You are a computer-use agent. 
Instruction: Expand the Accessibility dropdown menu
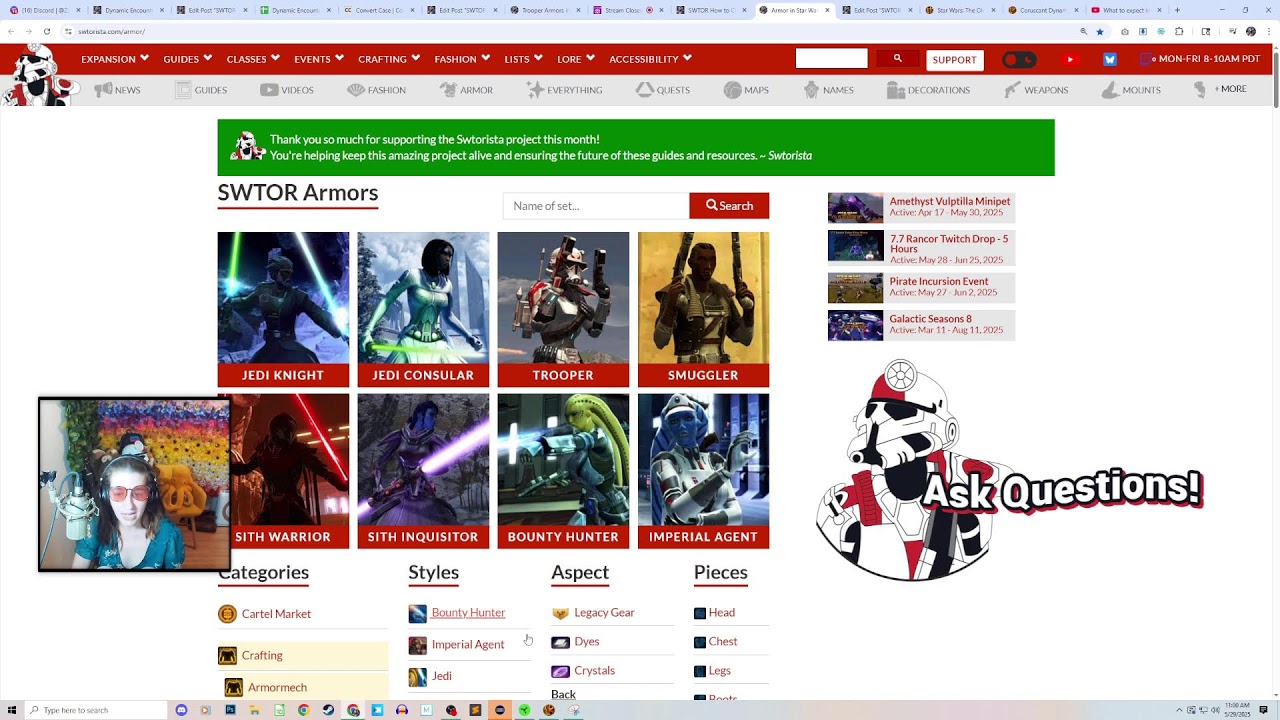coord(651,59)
